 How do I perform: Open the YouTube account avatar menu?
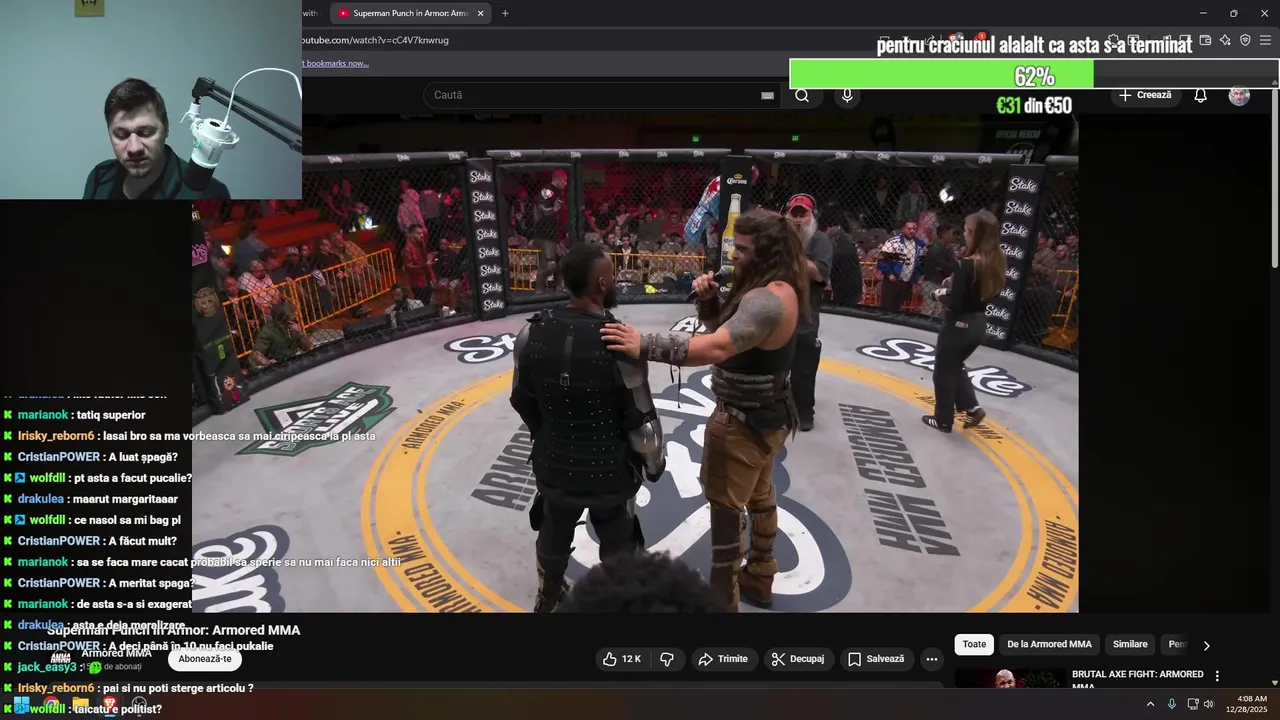(1239, 95)
